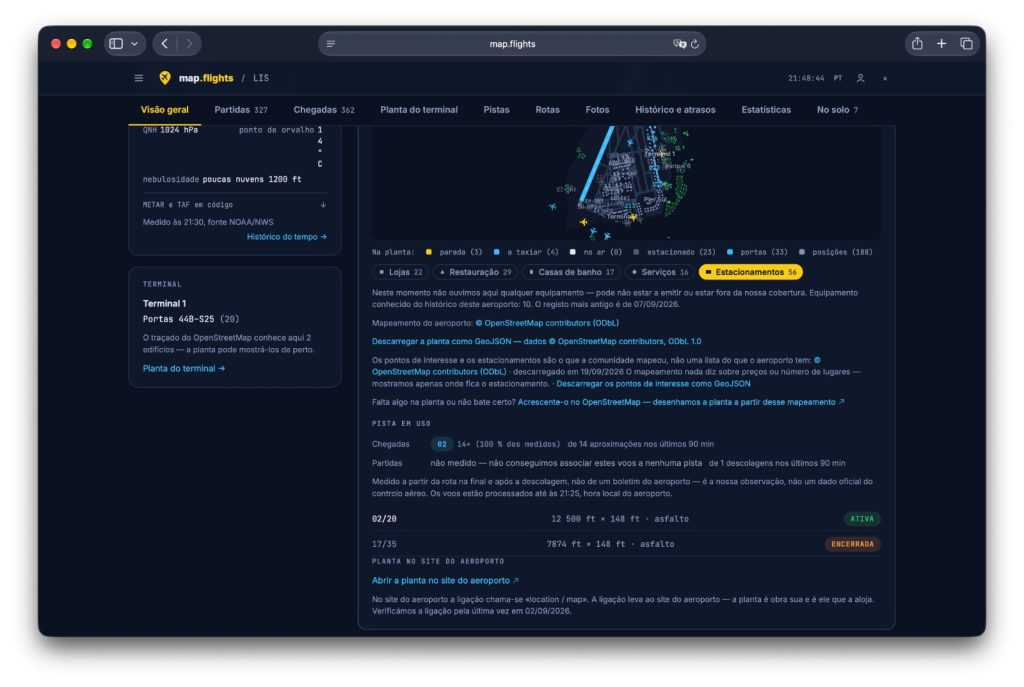Screen dimensions: 1024x687
Task: Click the map.flights logo pin icon
Action: tap(165, 78)
